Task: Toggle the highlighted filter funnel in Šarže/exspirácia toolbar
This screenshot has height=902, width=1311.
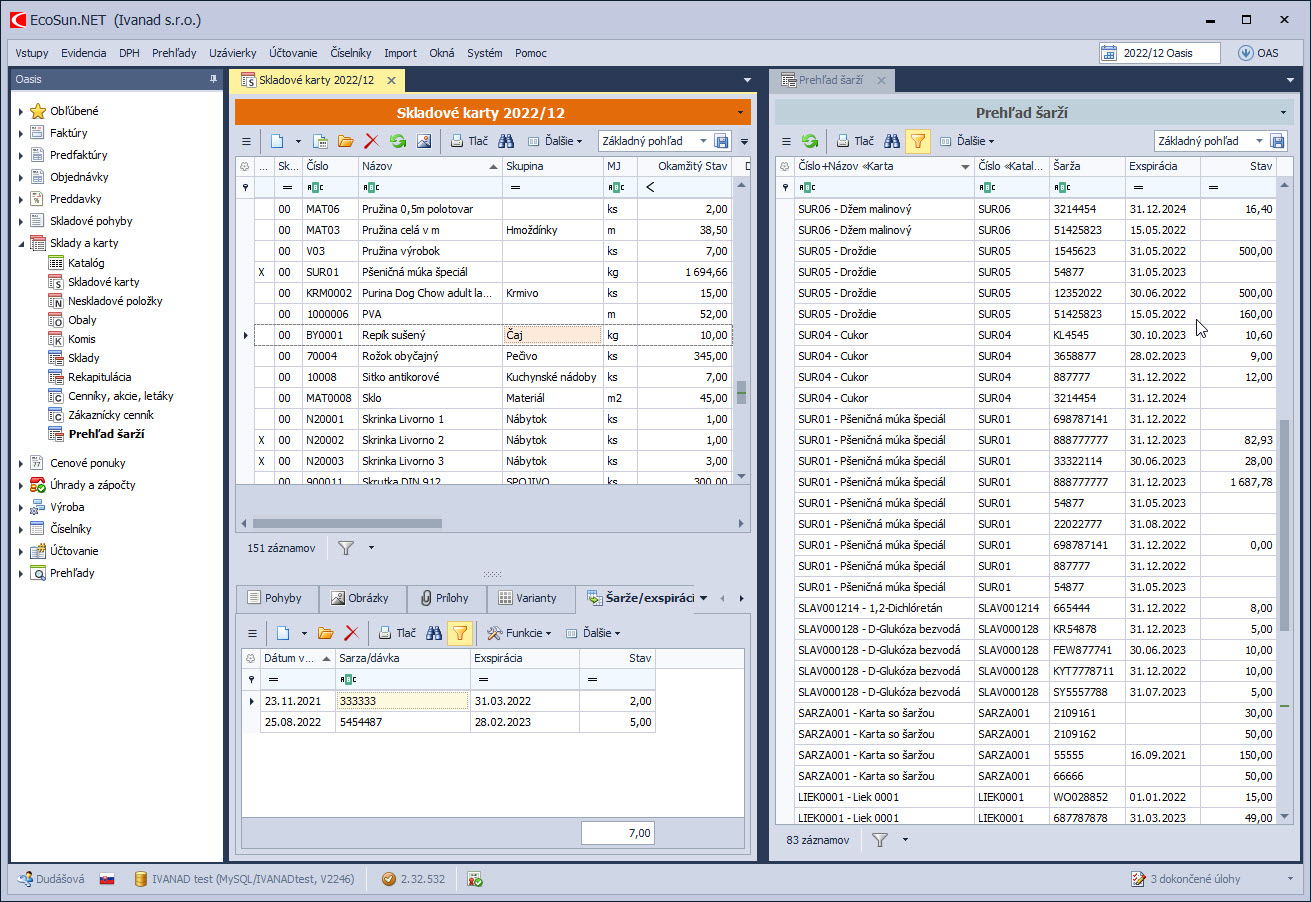Action: 459,633
